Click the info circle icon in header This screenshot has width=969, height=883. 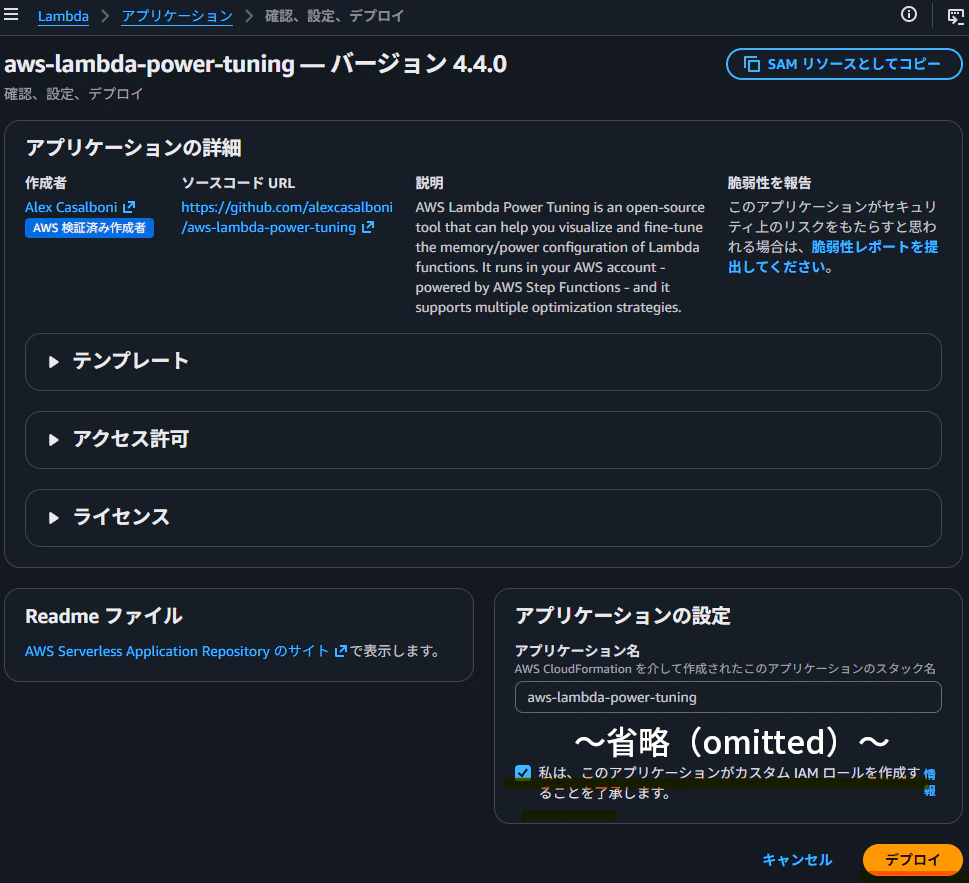[x=908, y=14]
